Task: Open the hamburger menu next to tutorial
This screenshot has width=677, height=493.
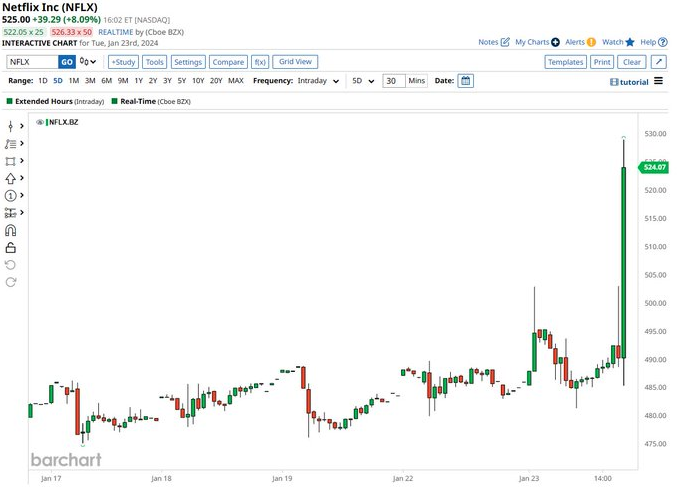Action: (x=658, y=81)
